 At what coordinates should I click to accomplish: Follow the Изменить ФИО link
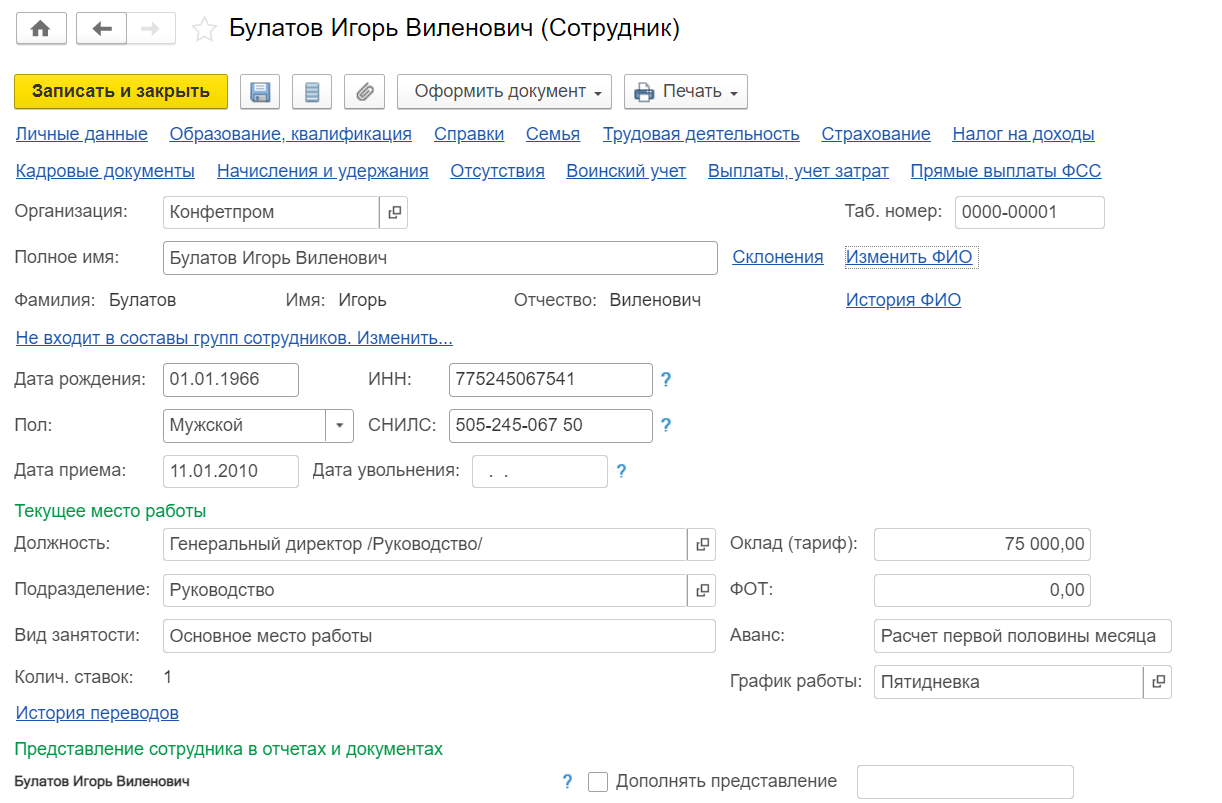tap(909, 257)
